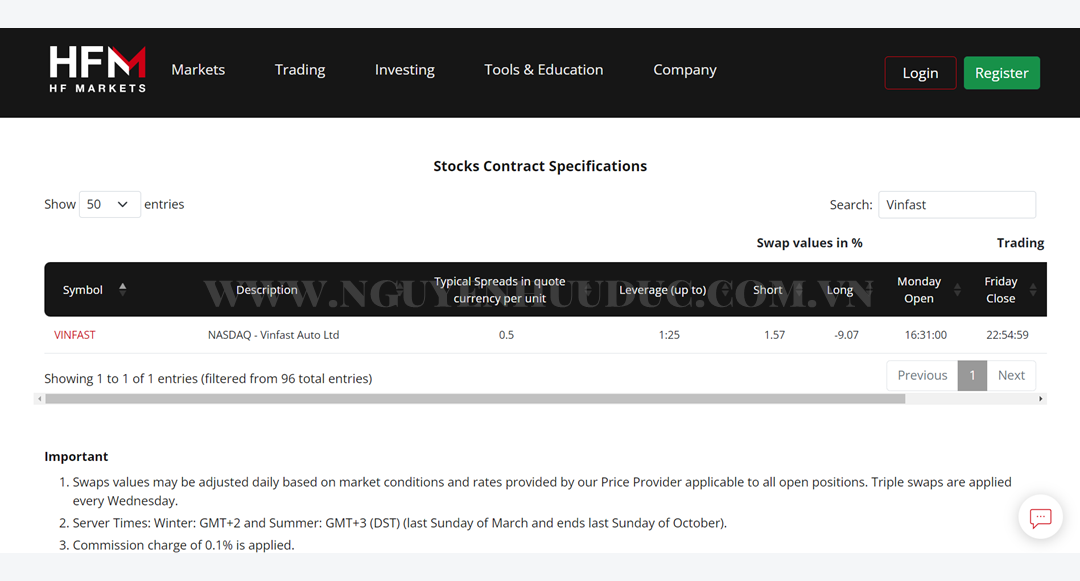Open the Investing menu
The image size is (1080, 581).
click(x=404, y=70)
